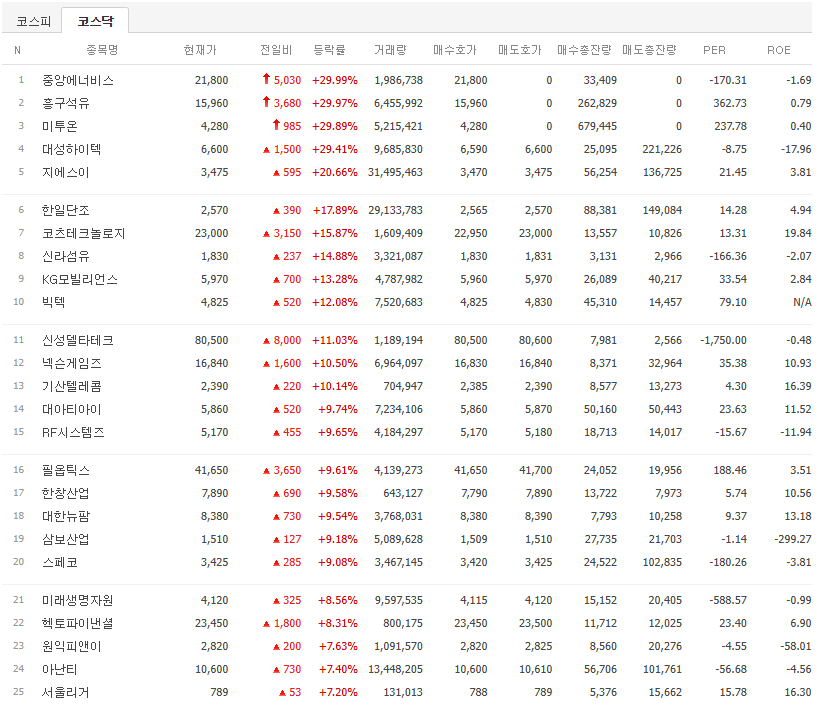Viewport: 836px width, 708px height.
Task: Open stock 스페코
Action: pyautogui.click(x=60, y=562)
